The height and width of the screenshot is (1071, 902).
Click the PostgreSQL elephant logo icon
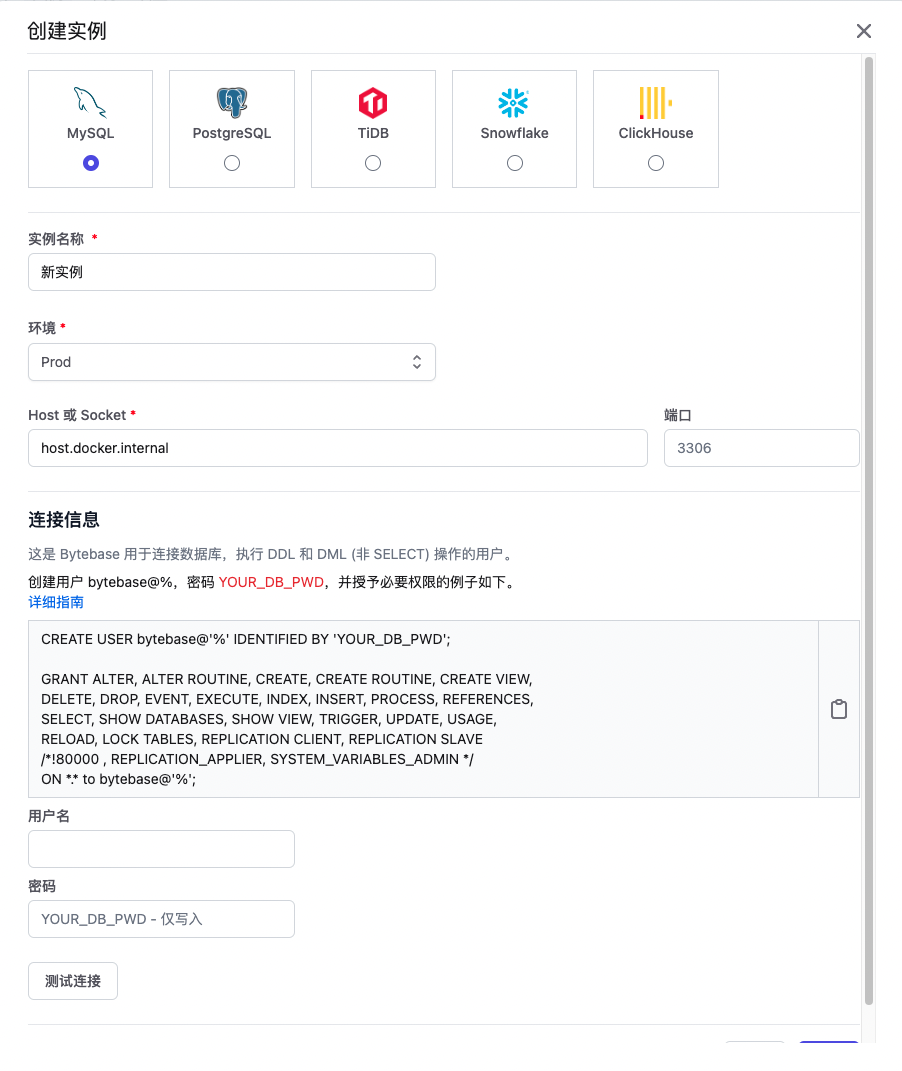(232, 102)
